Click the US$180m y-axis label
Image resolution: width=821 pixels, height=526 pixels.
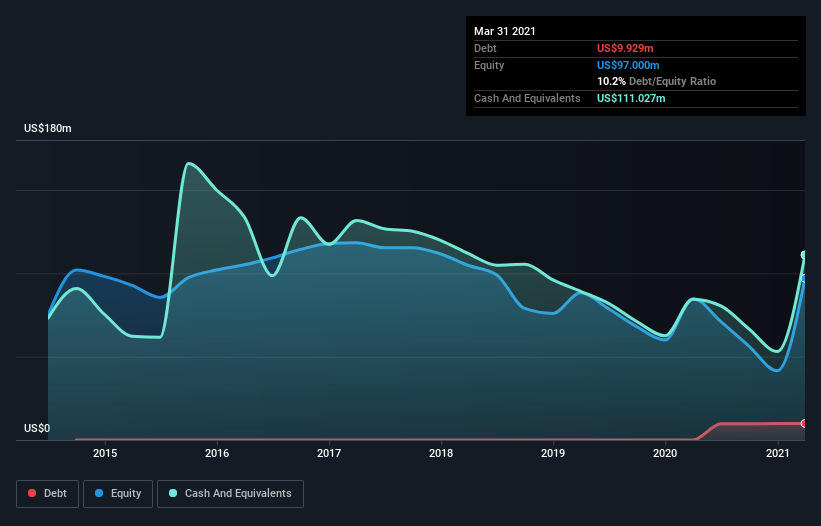point(48,129)
